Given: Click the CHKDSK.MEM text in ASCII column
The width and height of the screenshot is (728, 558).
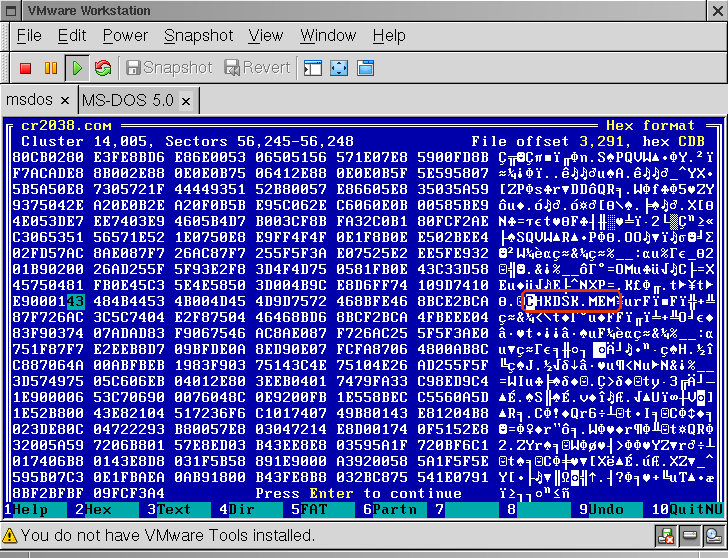Looking at the screenshot, I should point(572,301).
